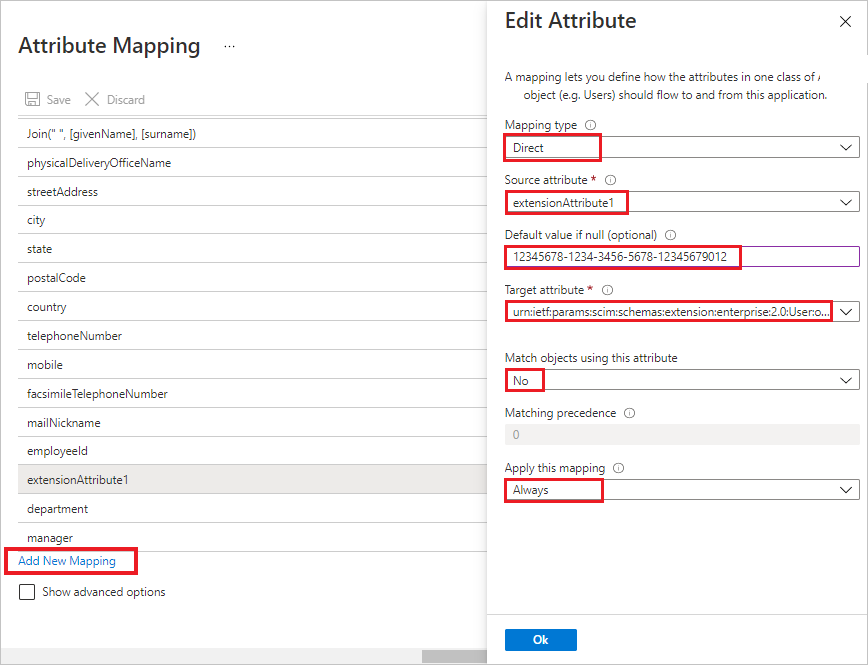Screen dimensions: 868x665
Task: Click the Save button label
Action: point(59,100)
